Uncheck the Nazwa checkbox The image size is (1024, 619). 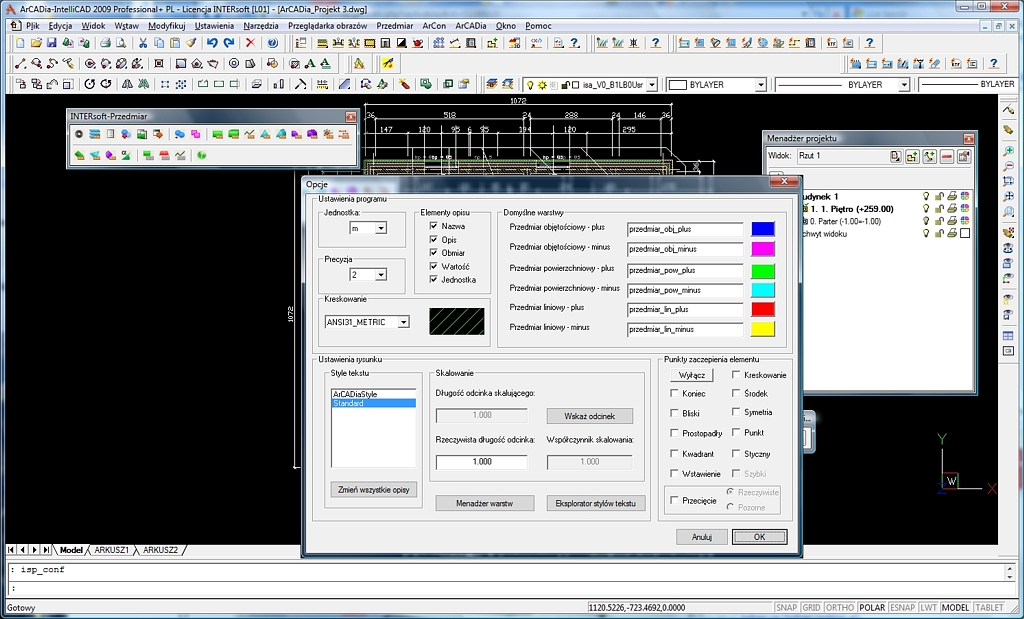[x=434, y=226]
